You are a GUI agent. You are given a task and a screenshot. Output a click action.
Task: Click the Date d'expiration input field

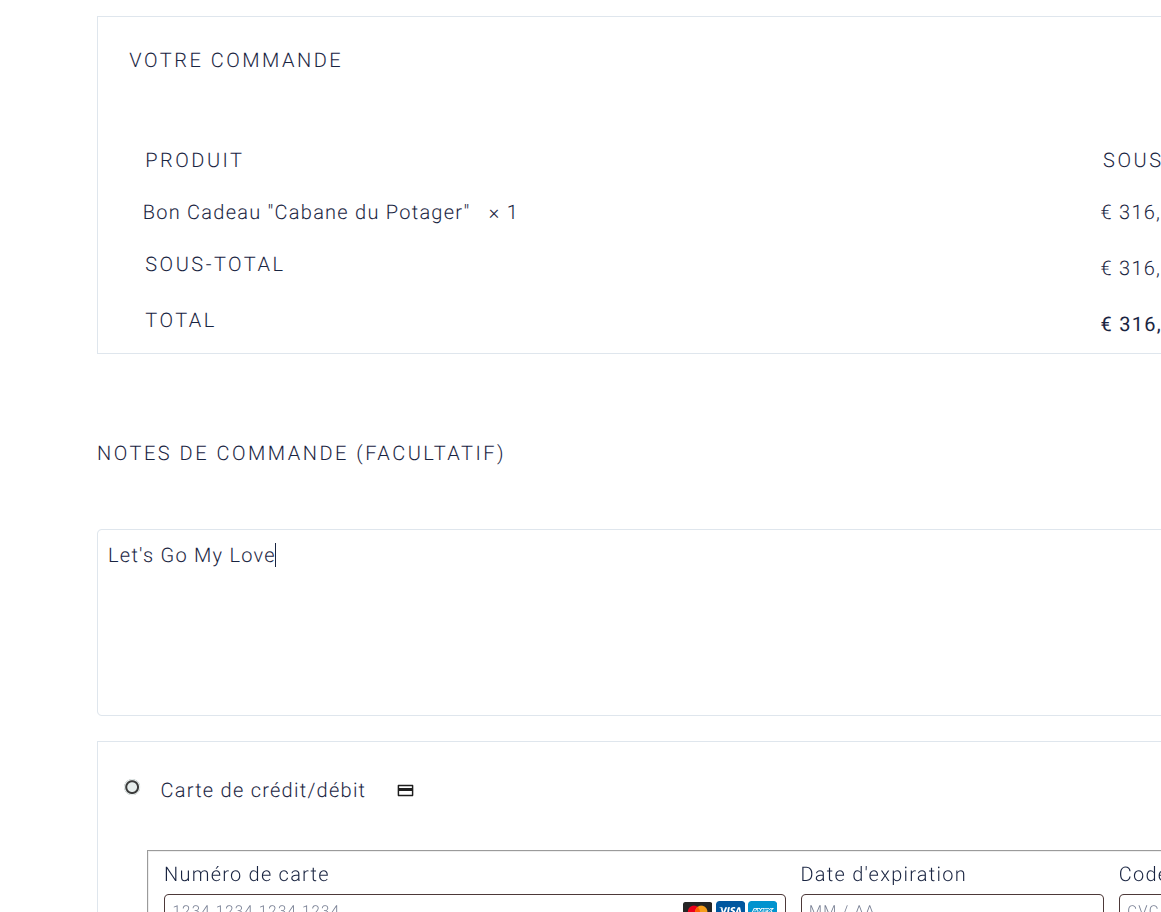point(950,906)
